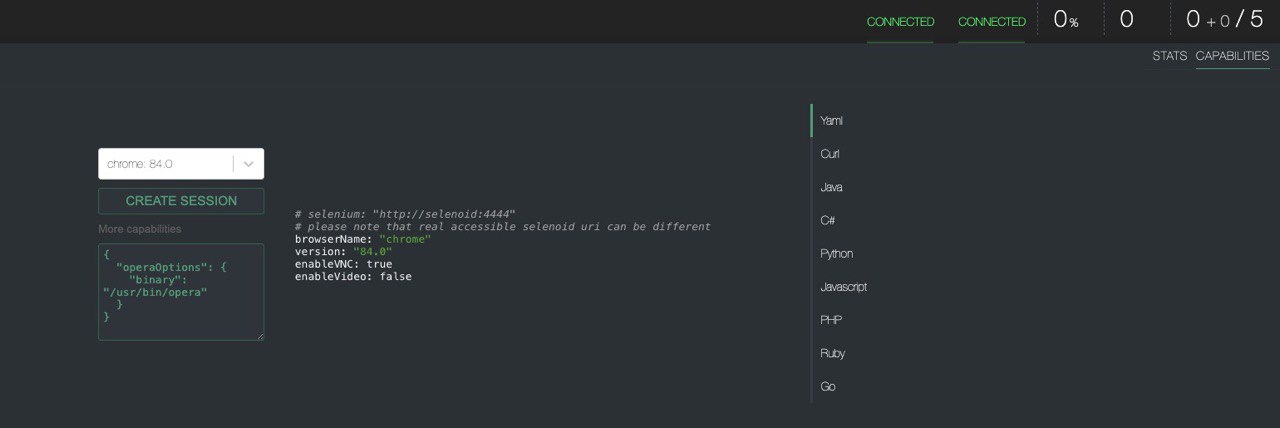Image resolution: width=1280 pixels, height=428 pixels.
Task: Click inside the capabilities JSON text area
Action: click(181, 292)
